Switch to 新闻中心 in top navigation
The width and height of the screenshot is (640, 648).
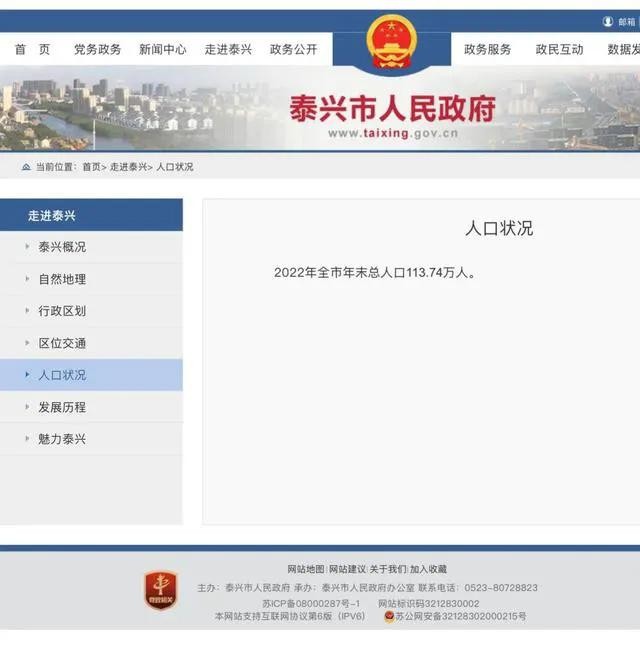[x=162, y=50]
